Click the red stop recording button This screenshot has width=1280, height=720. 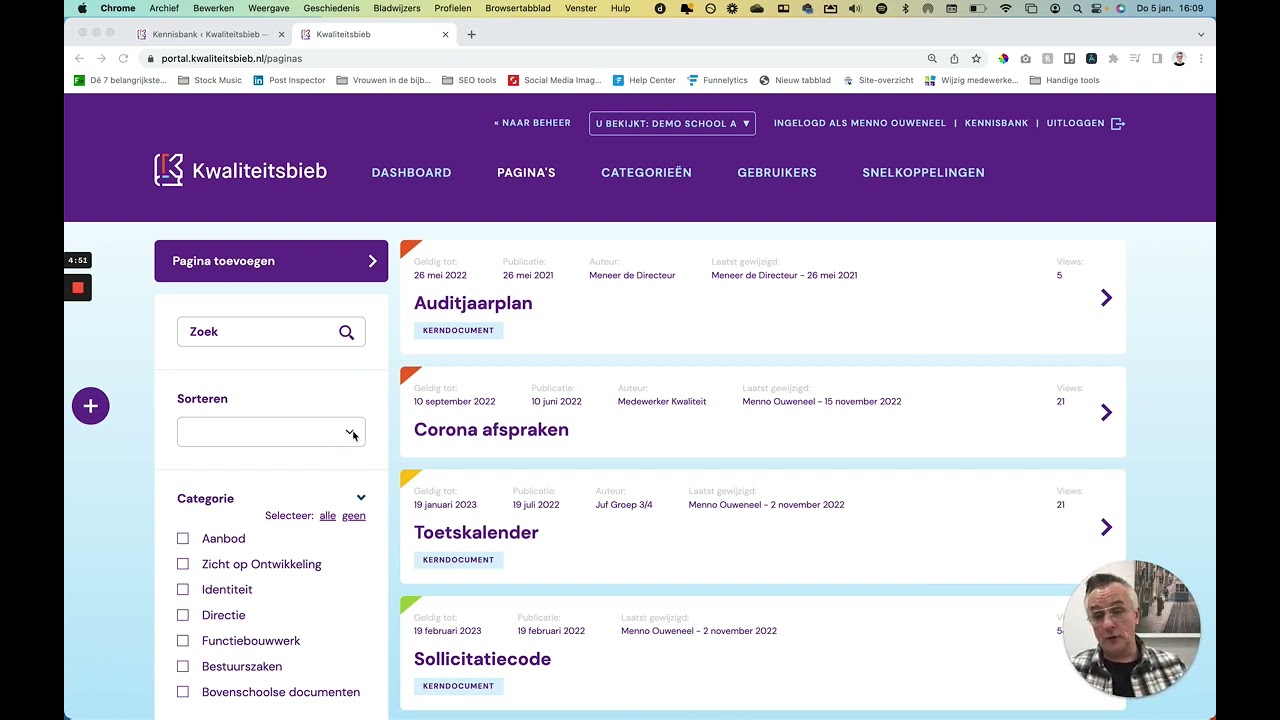tap(78, 288)
